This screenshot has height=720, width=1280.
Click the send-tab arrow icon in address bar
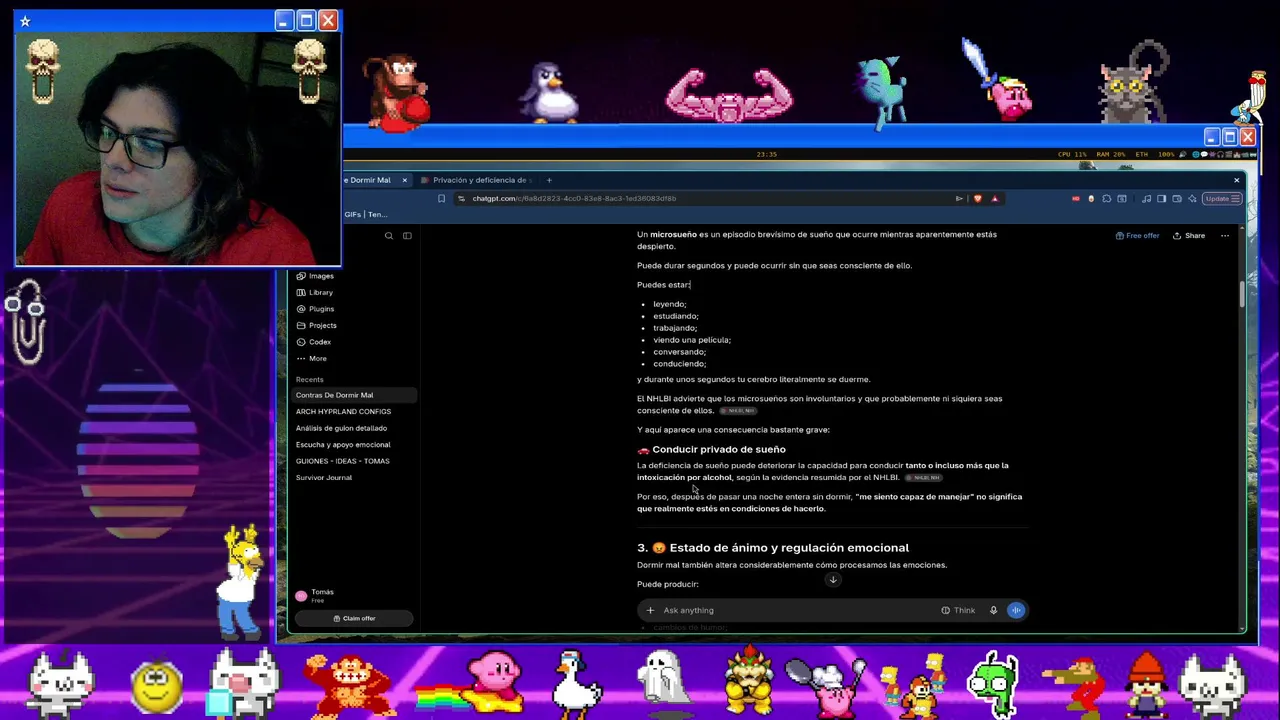click(x=959, y=199)
